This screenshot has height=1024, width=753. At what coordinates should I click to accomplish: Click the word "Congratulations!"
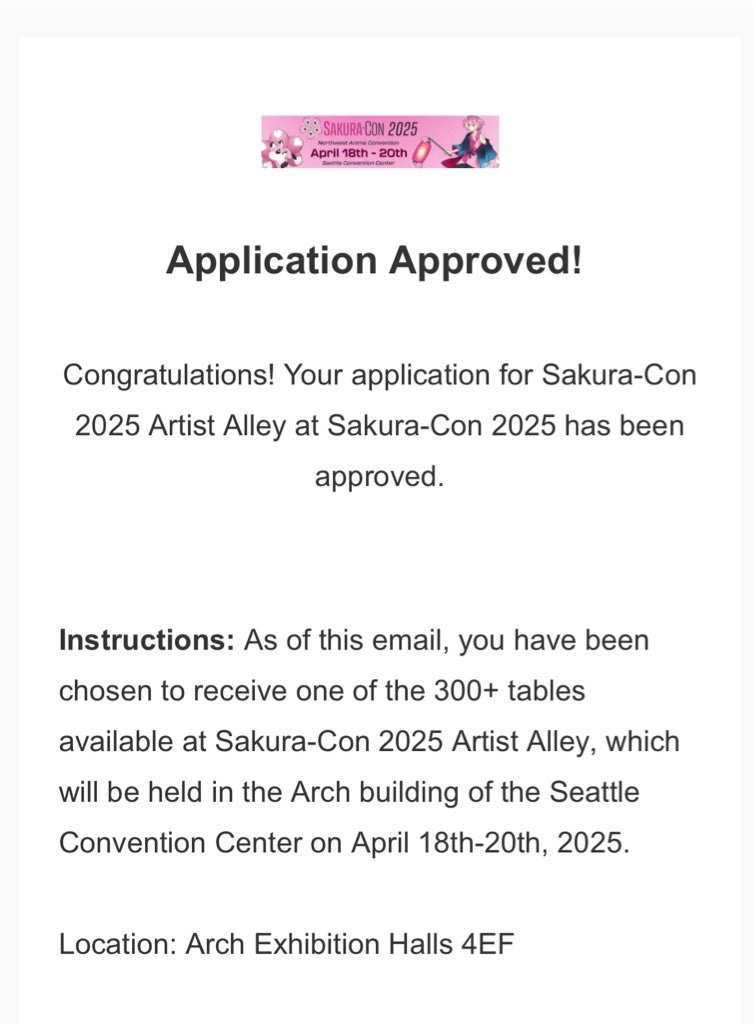(x=169, y=376)
